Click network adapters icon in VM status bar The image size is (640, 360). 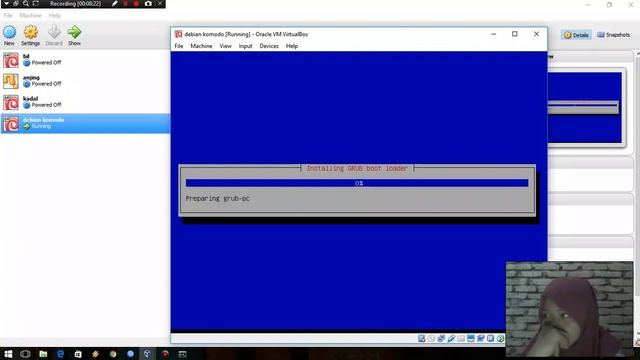coord(441,338)
